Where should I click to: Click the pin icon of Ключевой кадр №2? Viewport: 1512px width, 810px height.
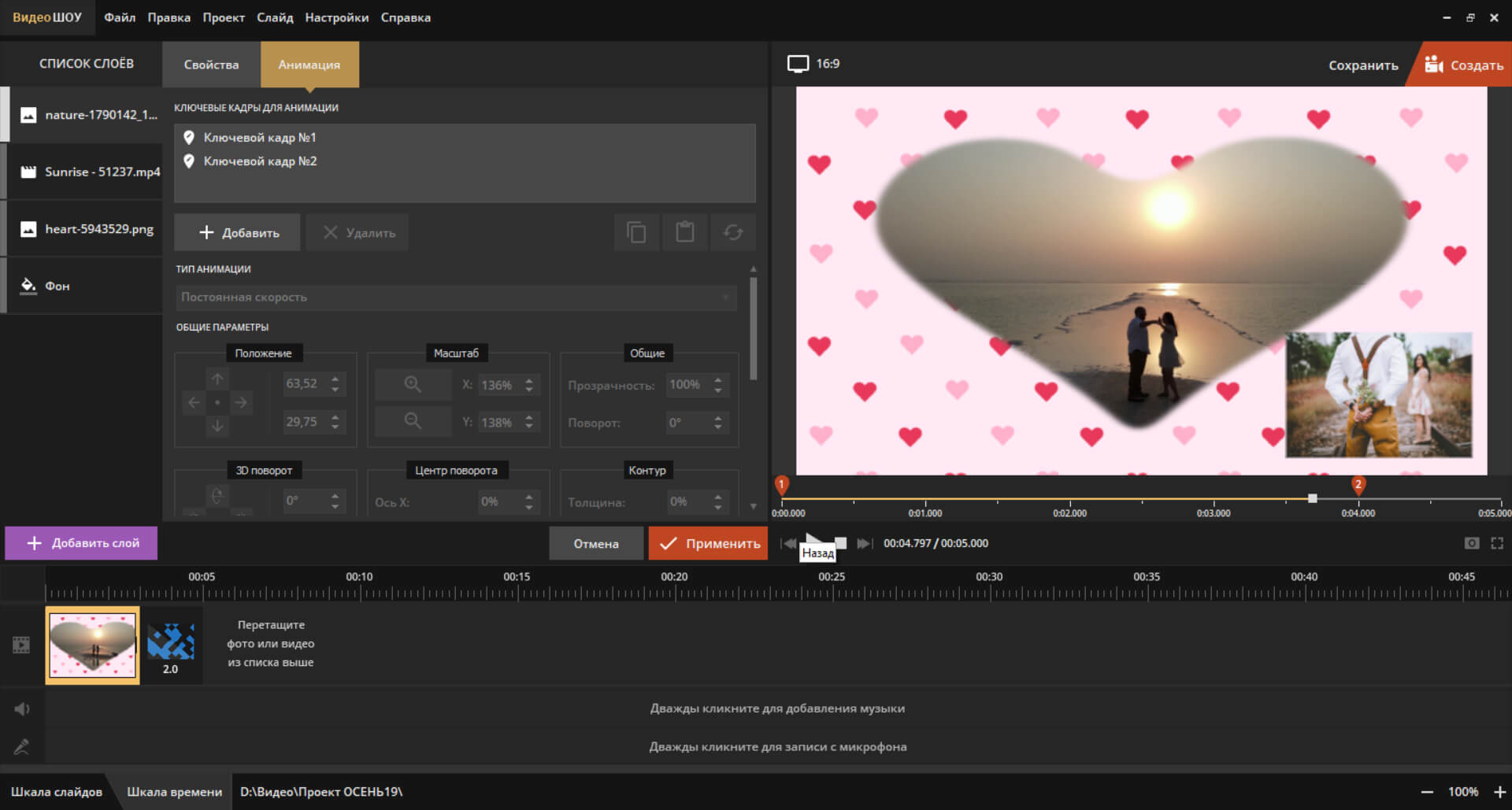pos(189,161)
